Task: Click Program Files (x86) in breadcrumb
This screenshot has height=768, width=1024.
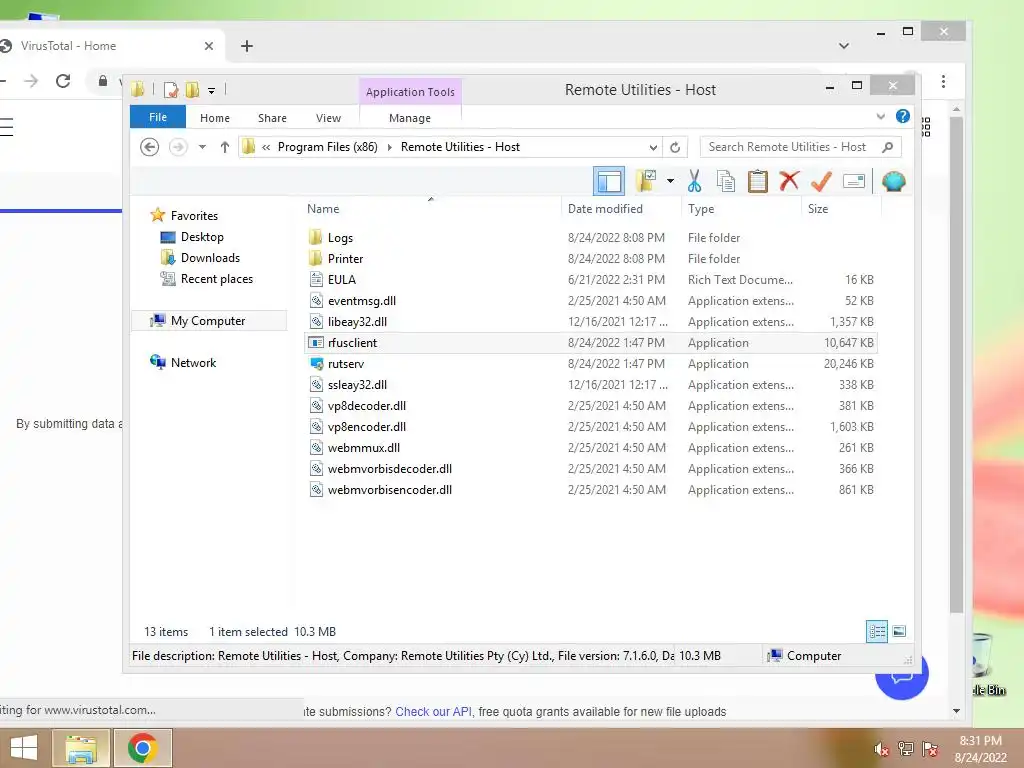Action: 328,147
